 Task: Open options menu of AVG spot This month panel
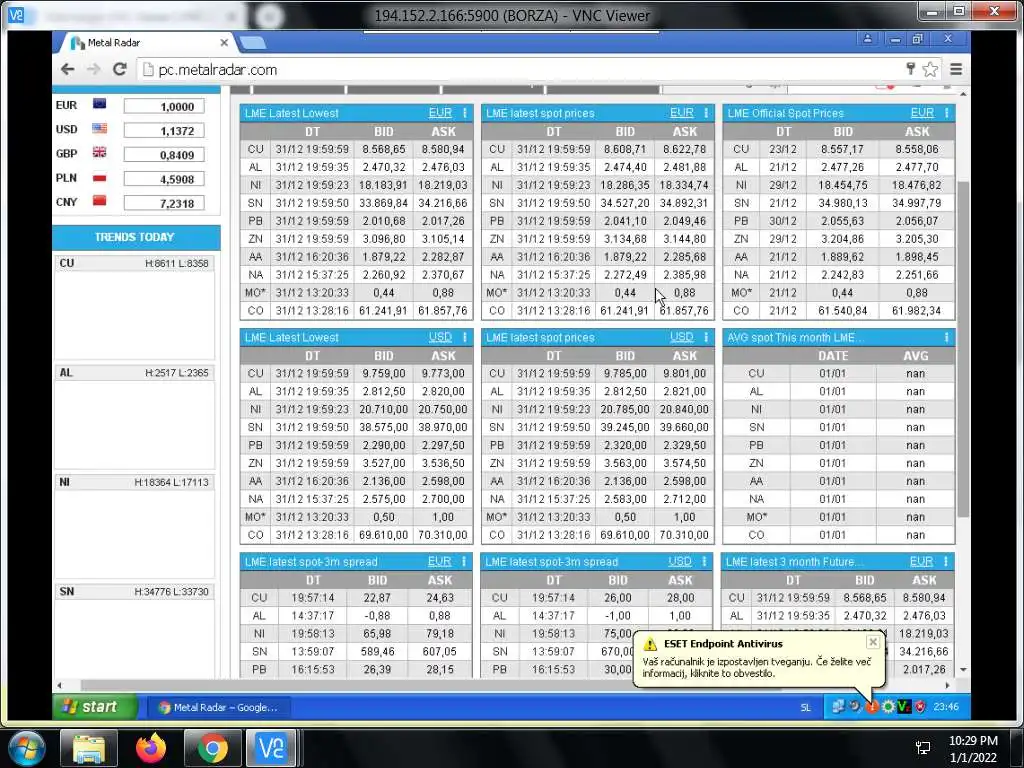click(x=946, y=337)
